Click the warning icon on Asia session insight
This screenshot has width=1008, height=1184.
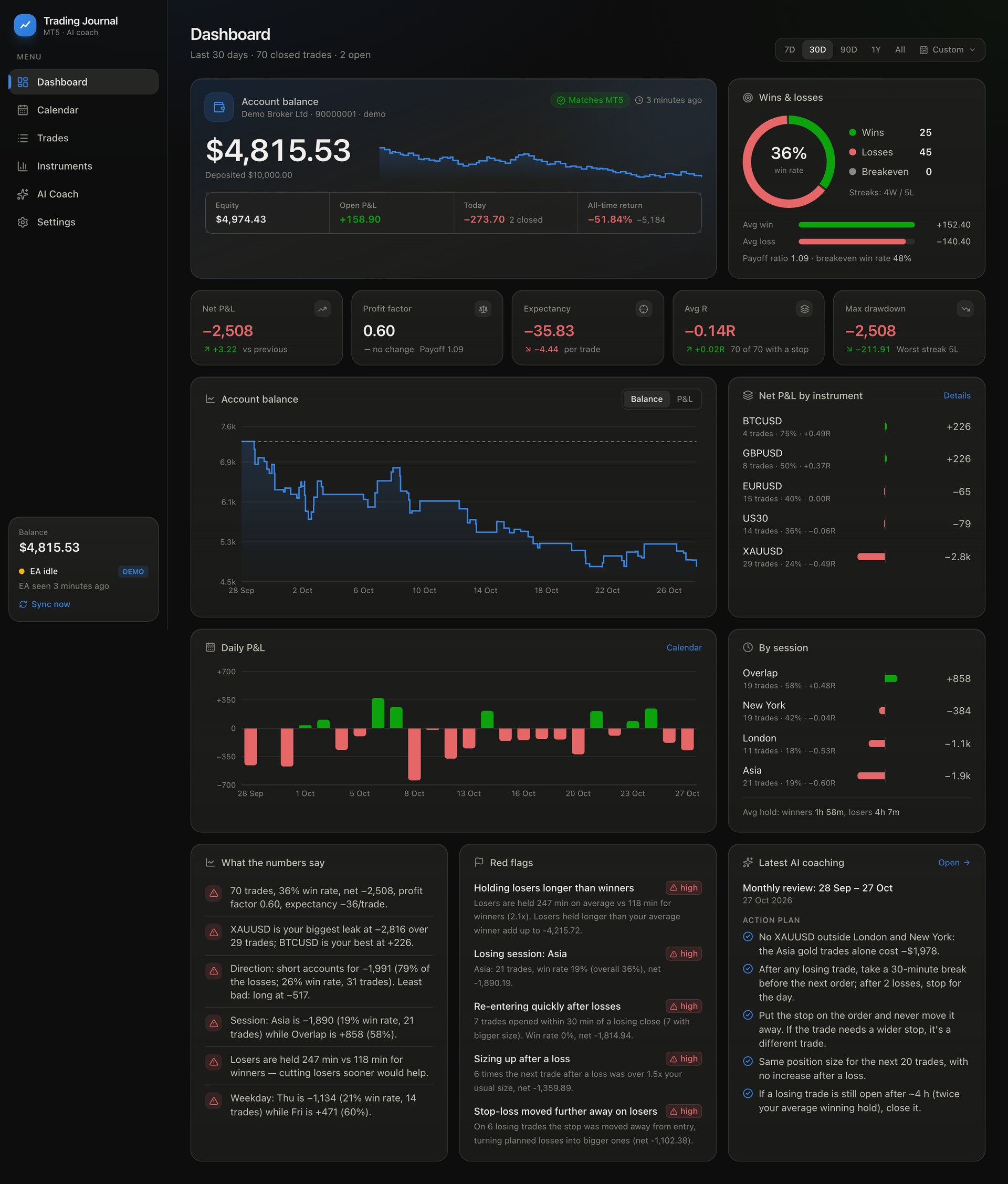[214, 1023]
